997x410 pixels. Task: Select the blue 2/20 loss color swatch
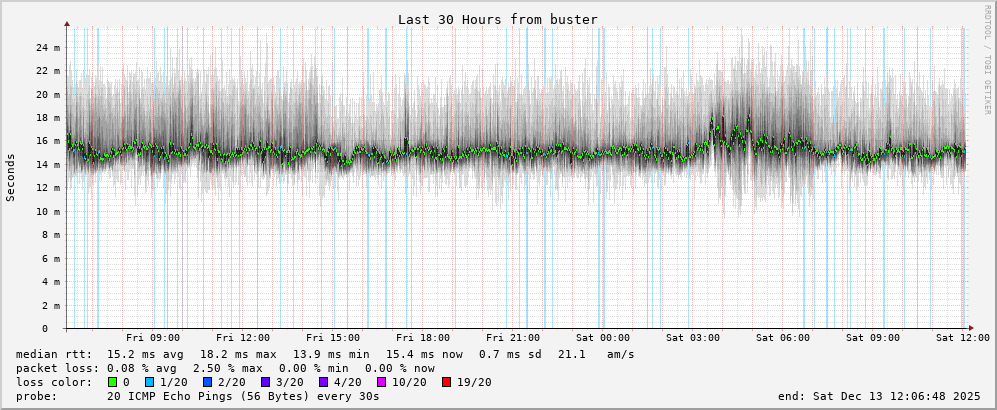pos(208,382)
